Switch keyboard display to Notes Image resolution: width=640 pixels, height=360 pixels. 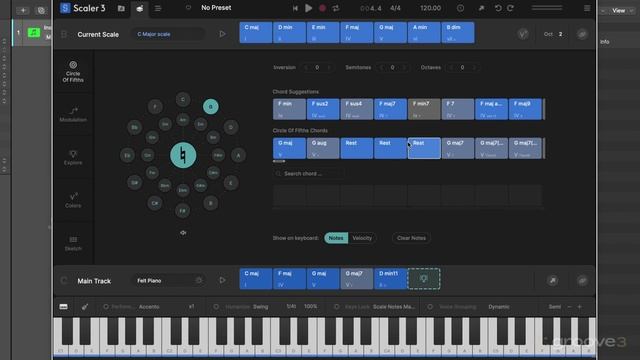336,238
